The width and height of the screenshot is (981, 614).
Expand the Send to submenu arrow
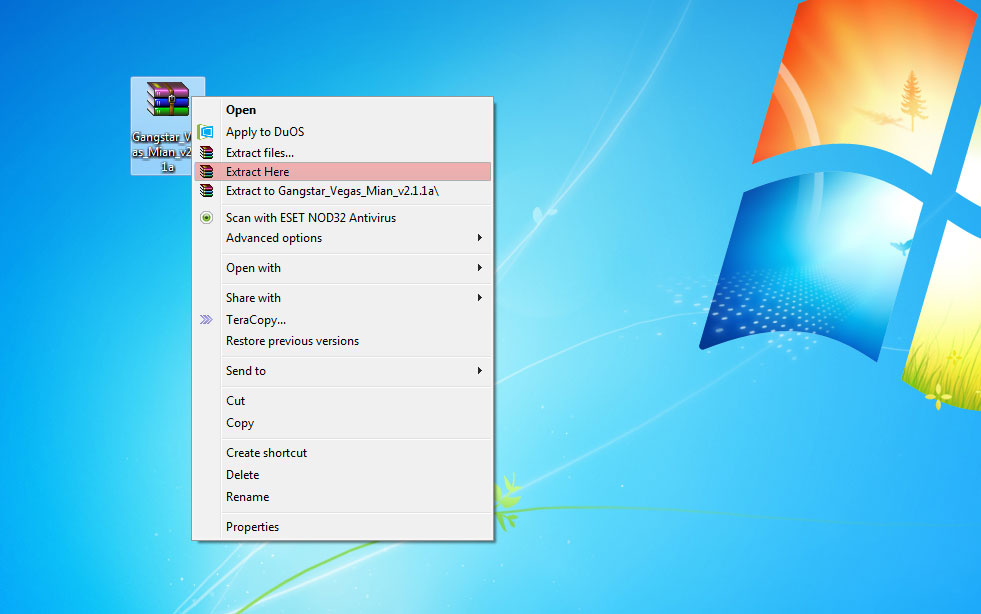pos(480,371)
